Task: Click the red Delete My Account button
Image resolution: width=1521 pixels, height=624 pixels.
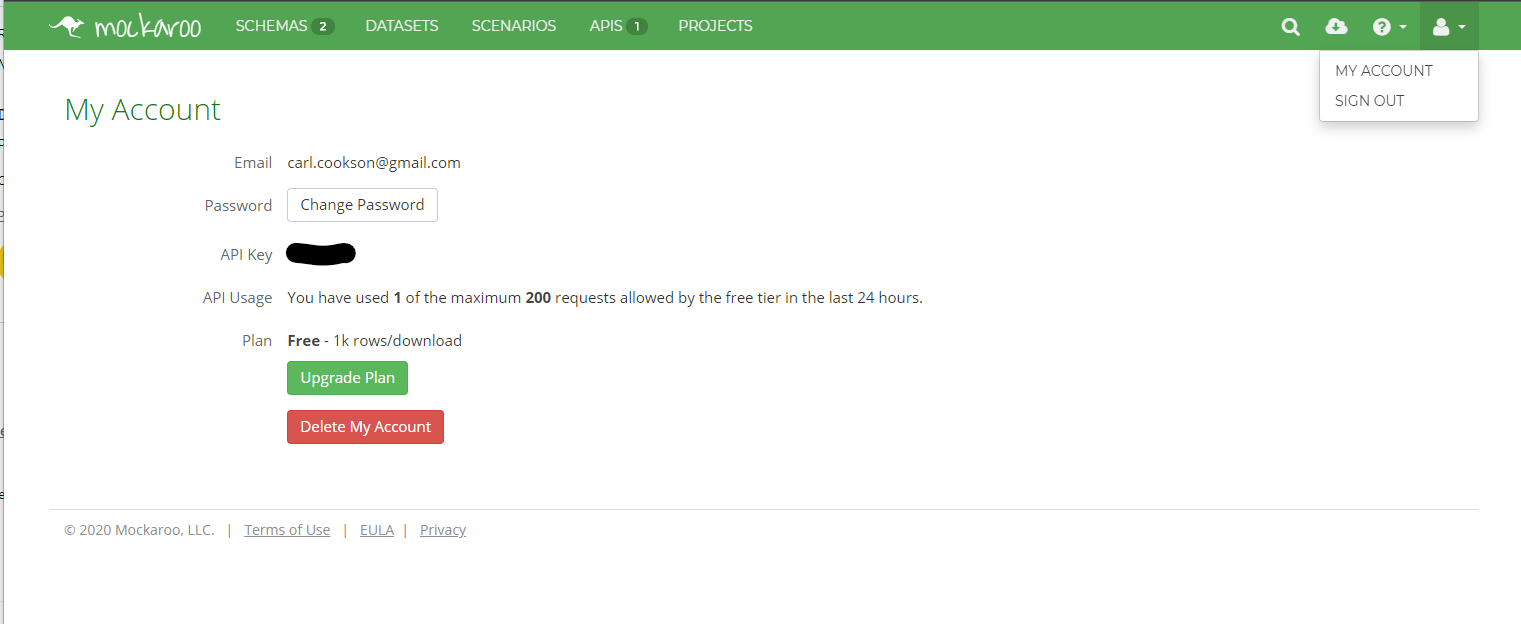Action: point(365,427)
